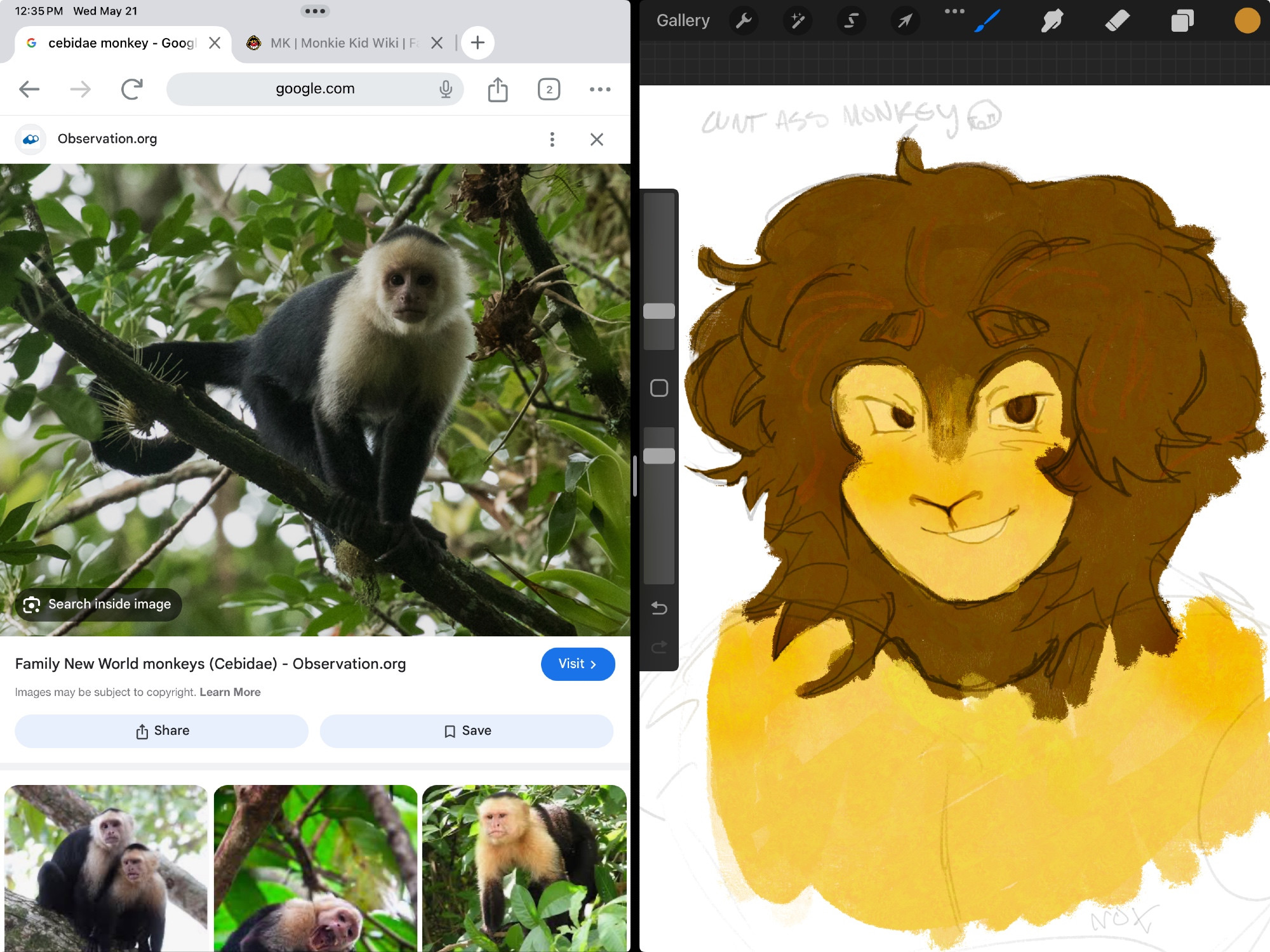Select the Smudge tool in Procreate
1270x952 pixels.
[x=1052, y=21]
